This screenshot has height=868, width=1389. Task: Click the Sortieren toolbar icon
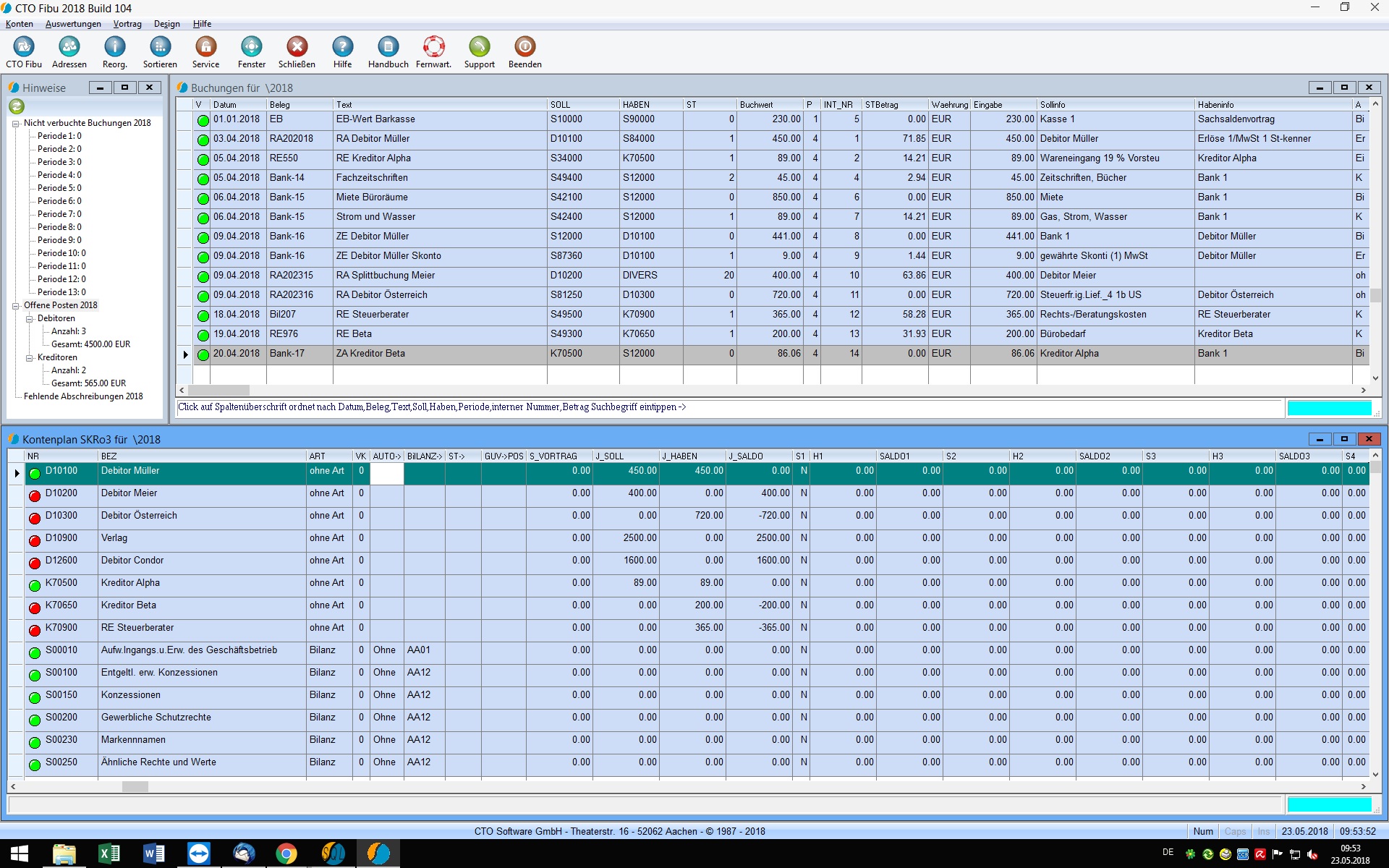pos(160,48)
